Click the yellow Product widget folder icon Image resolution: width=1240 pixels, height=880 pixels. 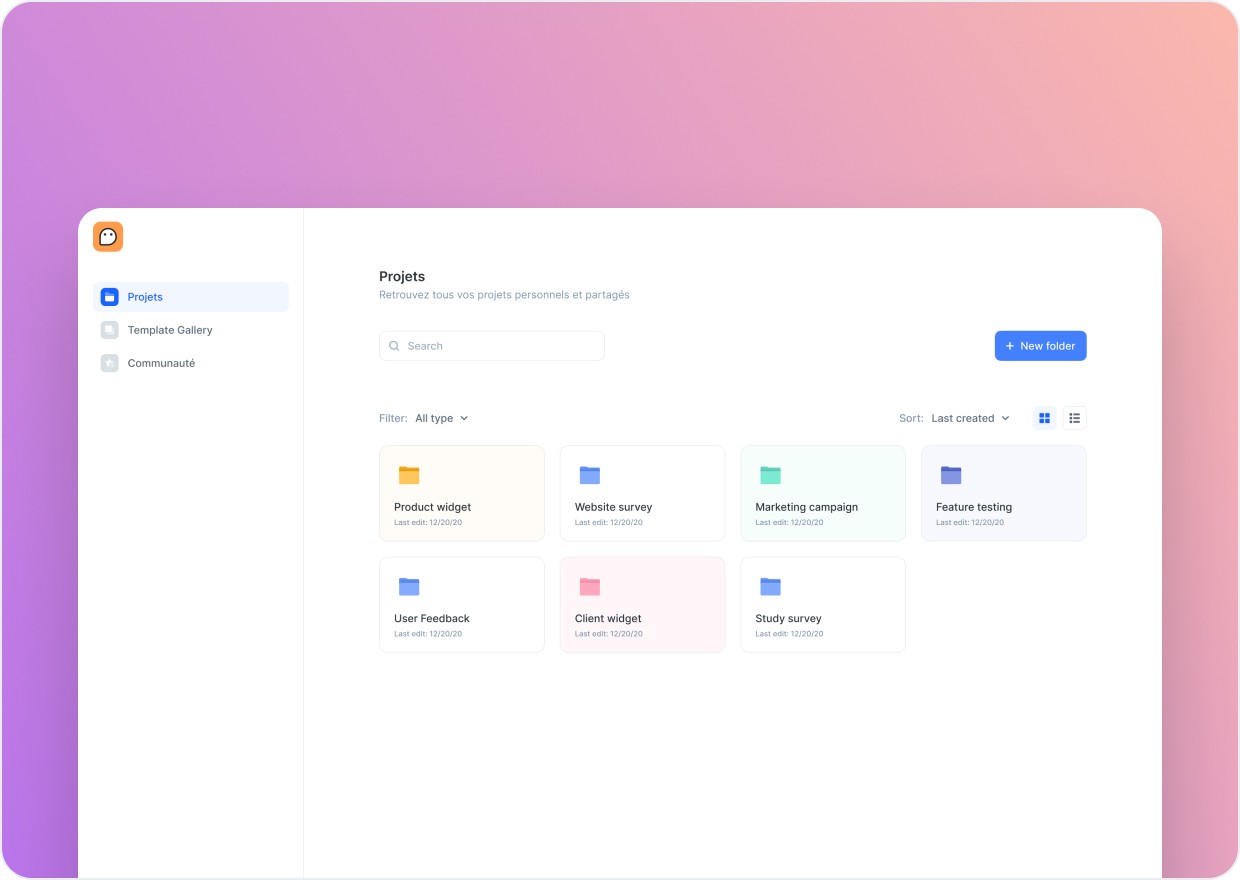coord(409,475)
